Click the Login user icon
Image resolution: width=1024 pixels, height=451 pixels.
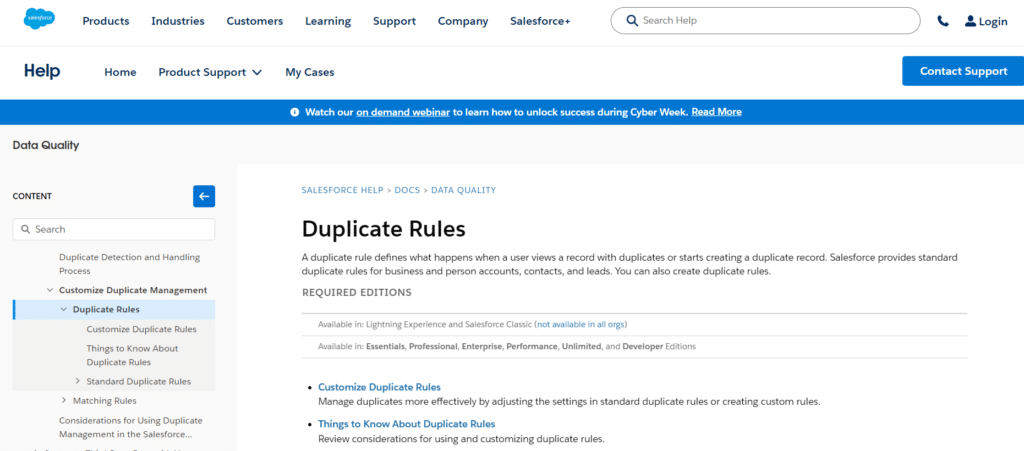click(970, 21)
